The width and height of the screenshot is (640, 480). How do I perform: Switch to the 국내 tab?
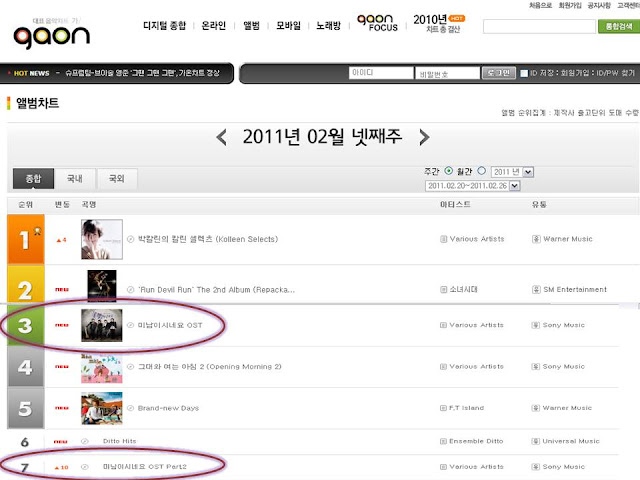coord(75,178)
